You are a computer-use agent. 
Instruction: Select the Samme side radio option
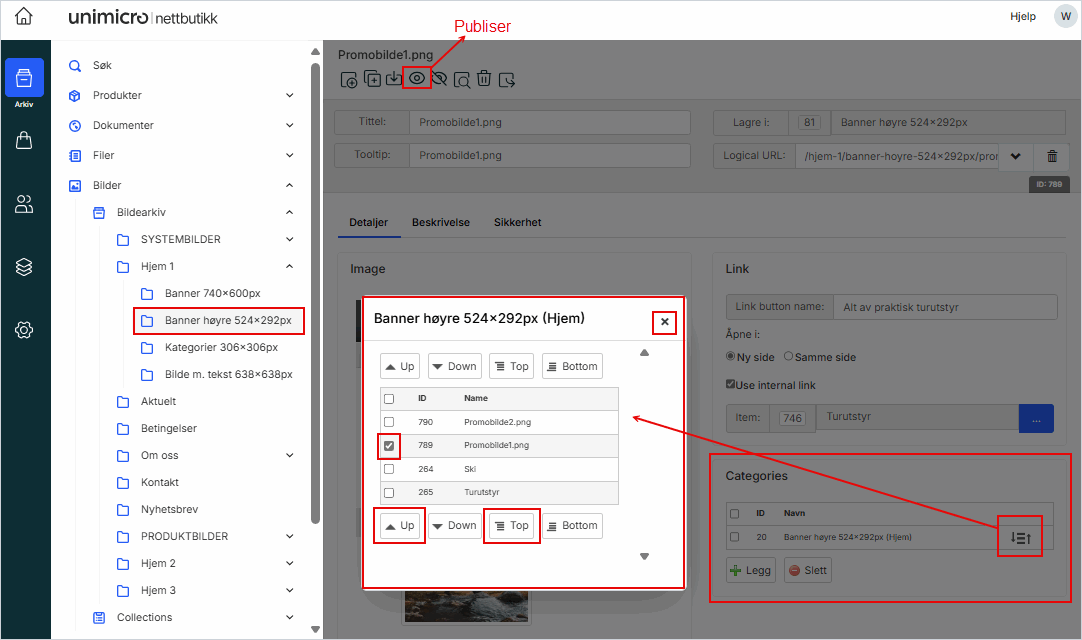pos(788,357)
